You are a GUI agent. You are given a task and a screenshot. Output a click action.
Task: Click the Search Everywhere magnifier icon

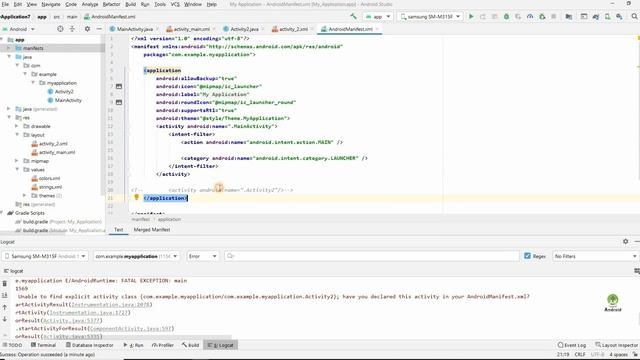(x=634, y=16)
